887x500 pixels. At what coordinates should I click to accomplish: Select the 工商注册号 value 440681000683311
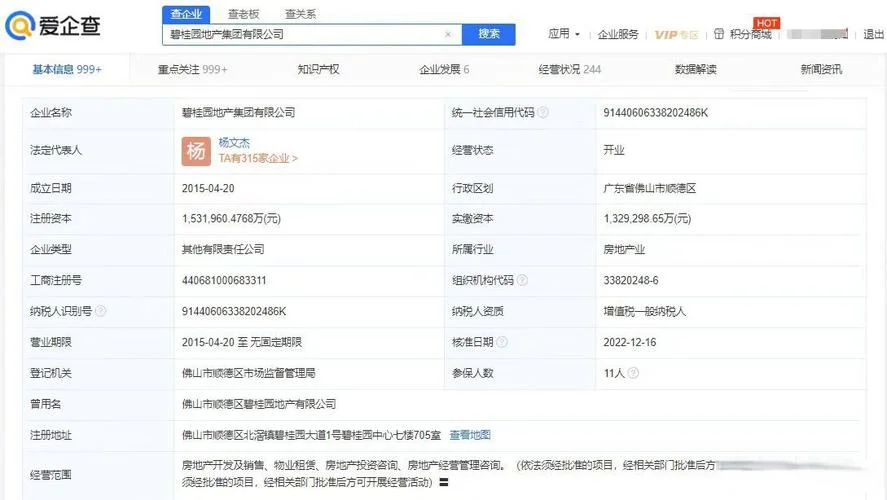coord(224,281)
